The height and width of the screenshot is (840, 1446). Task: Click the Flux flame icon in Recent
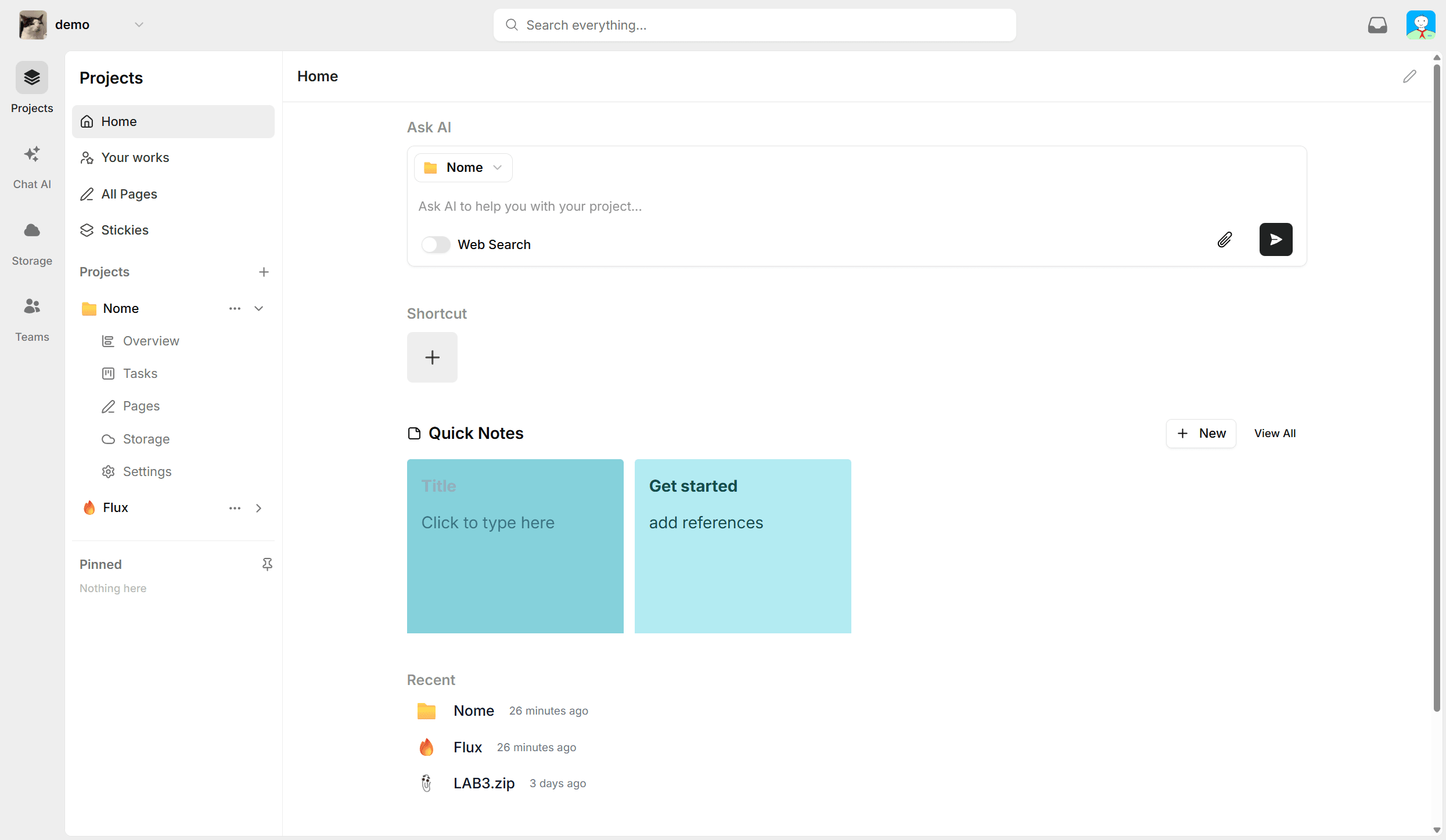(426, 747)
